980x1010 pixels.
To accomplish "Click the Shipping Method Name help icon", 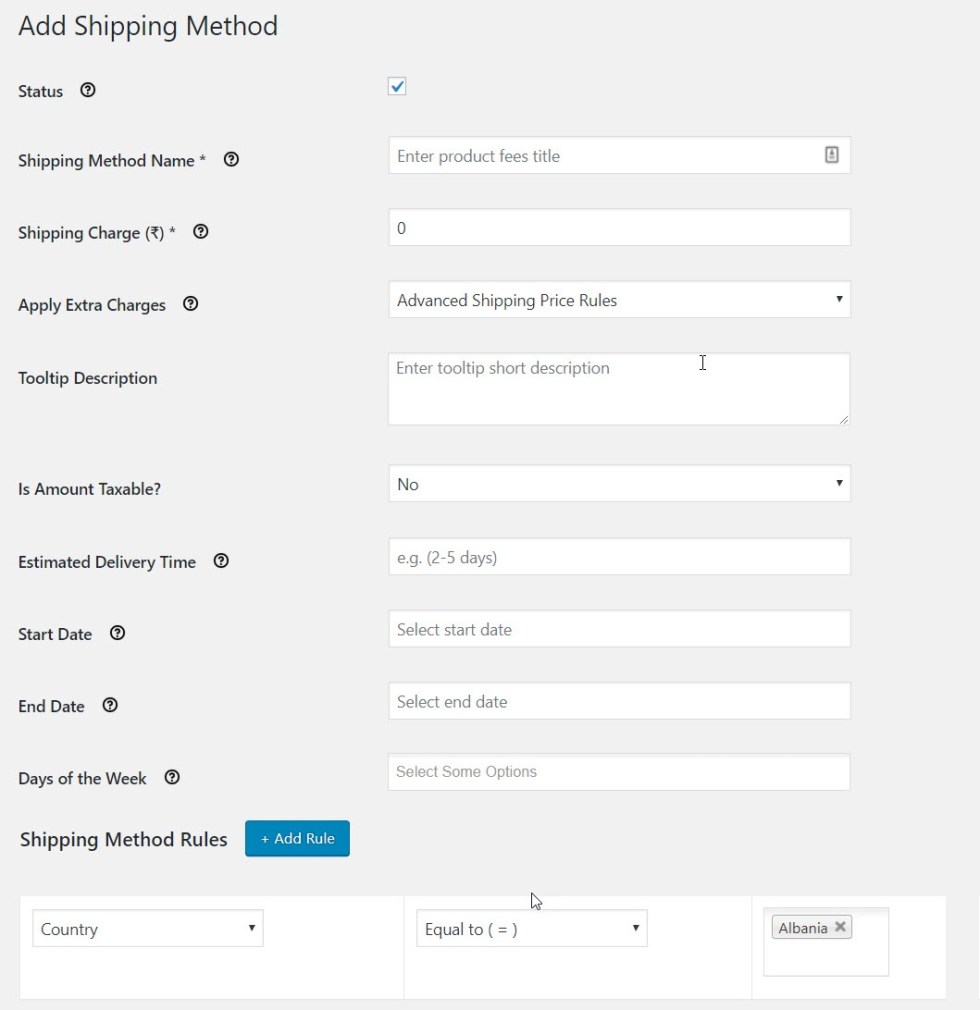I will click(231, 159).
